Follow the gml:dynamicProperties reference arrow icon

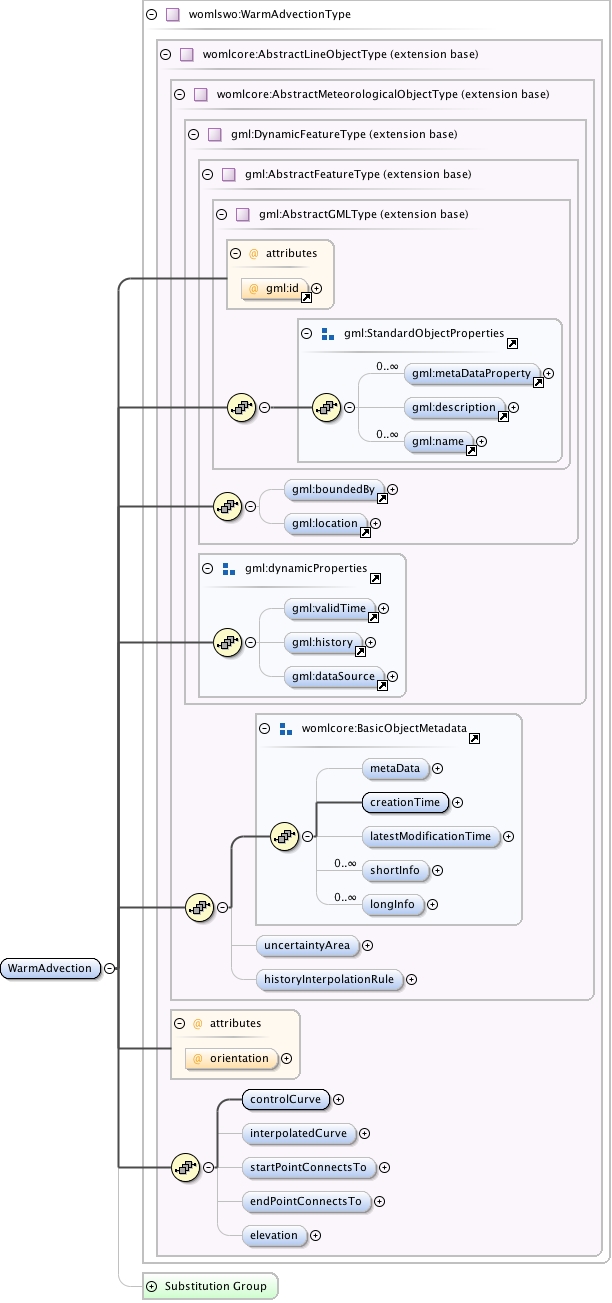pyautogui.click(x=375, y=578)
